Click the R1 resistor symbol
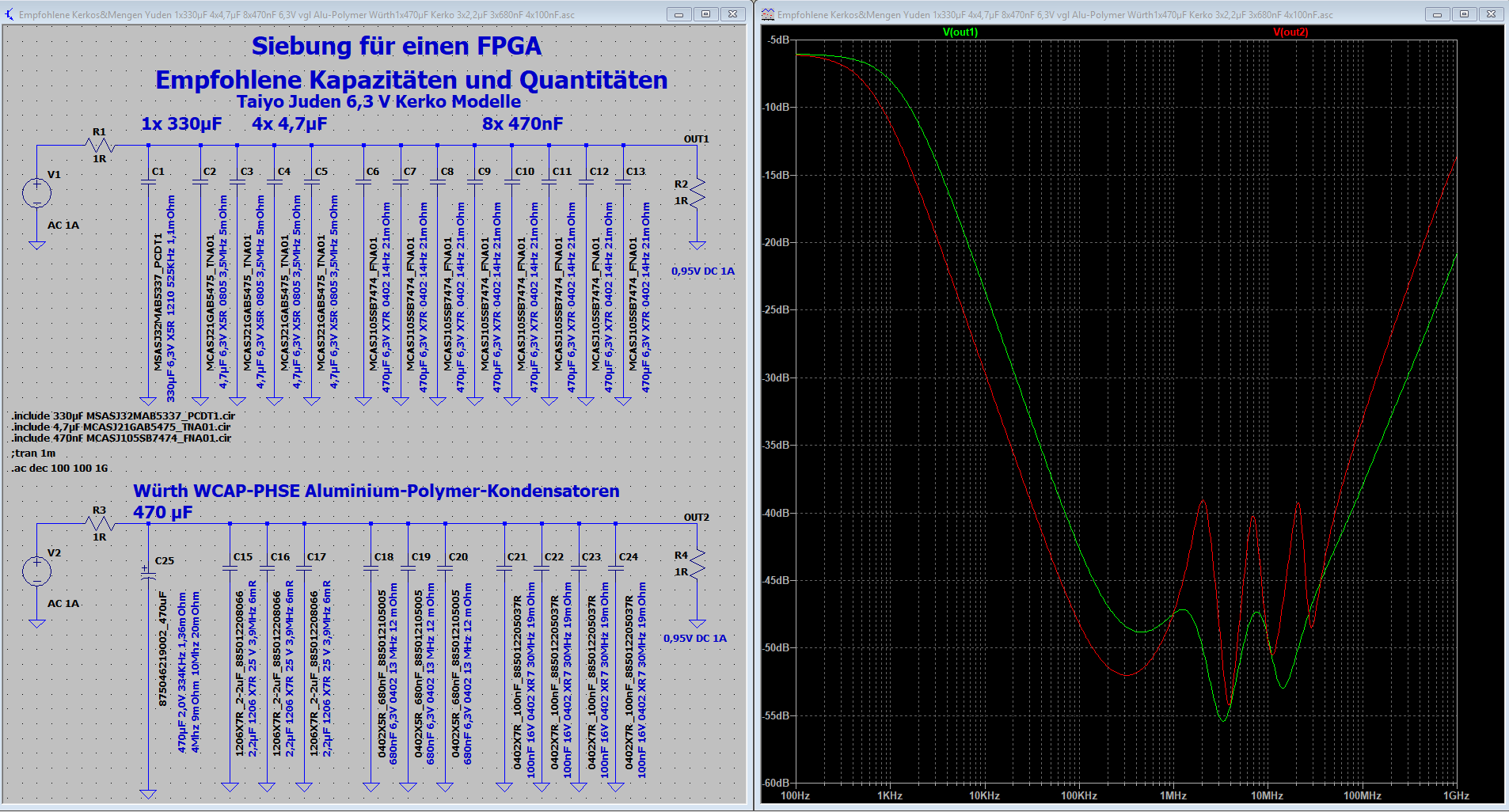Viewport: 1509px width, 812px height. point(101,146)
